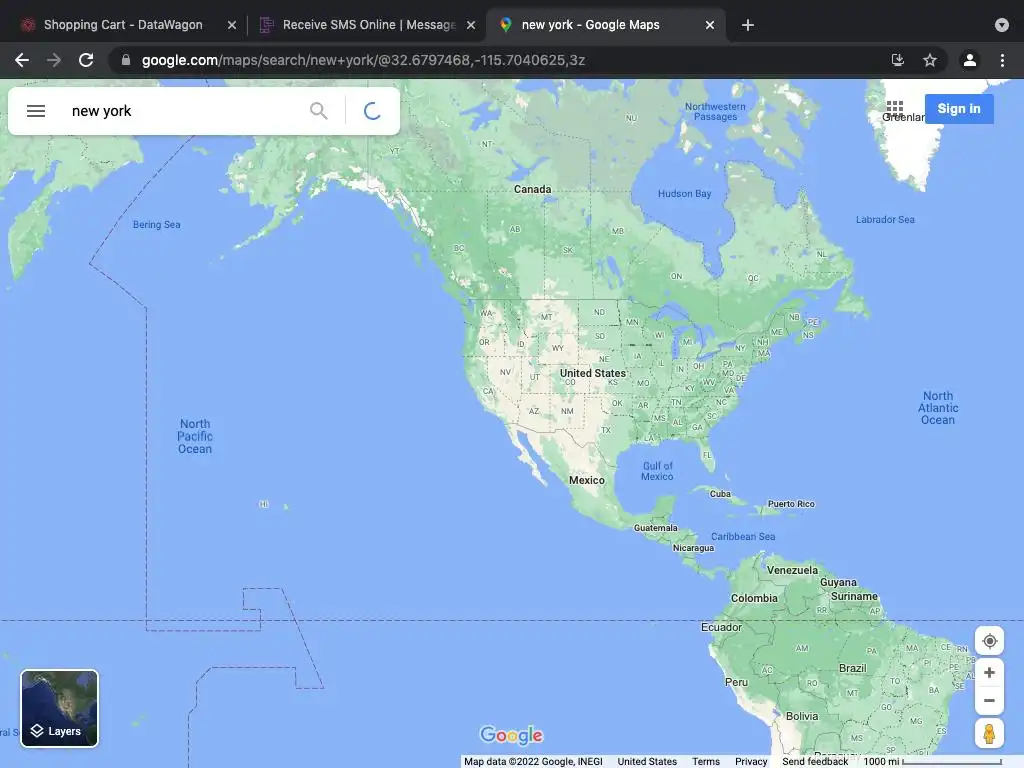
Task: Click the search magnifier icon
Action: [319, 111]
